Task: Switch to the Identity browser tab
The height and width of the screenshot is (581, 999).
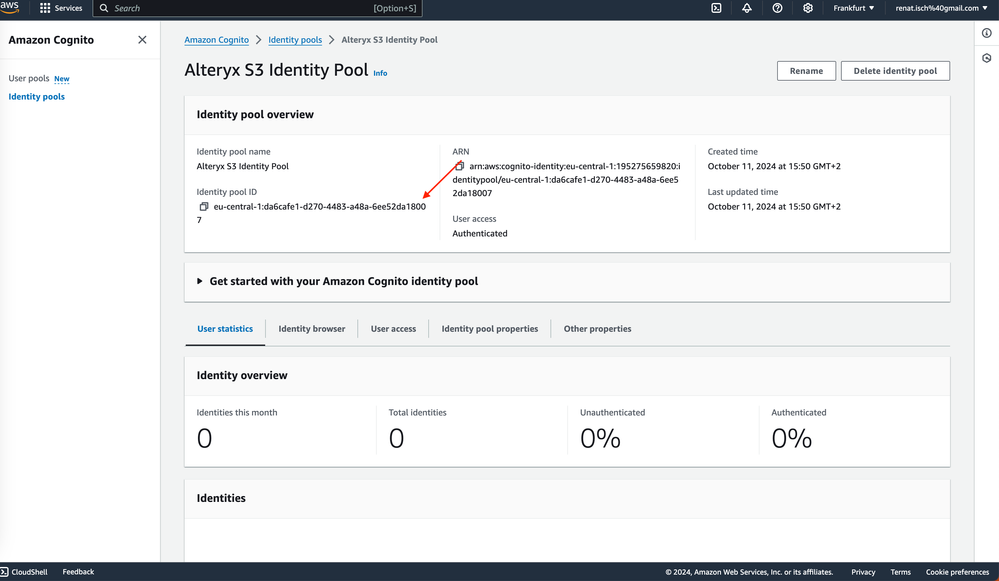Action: click(312, 329)
